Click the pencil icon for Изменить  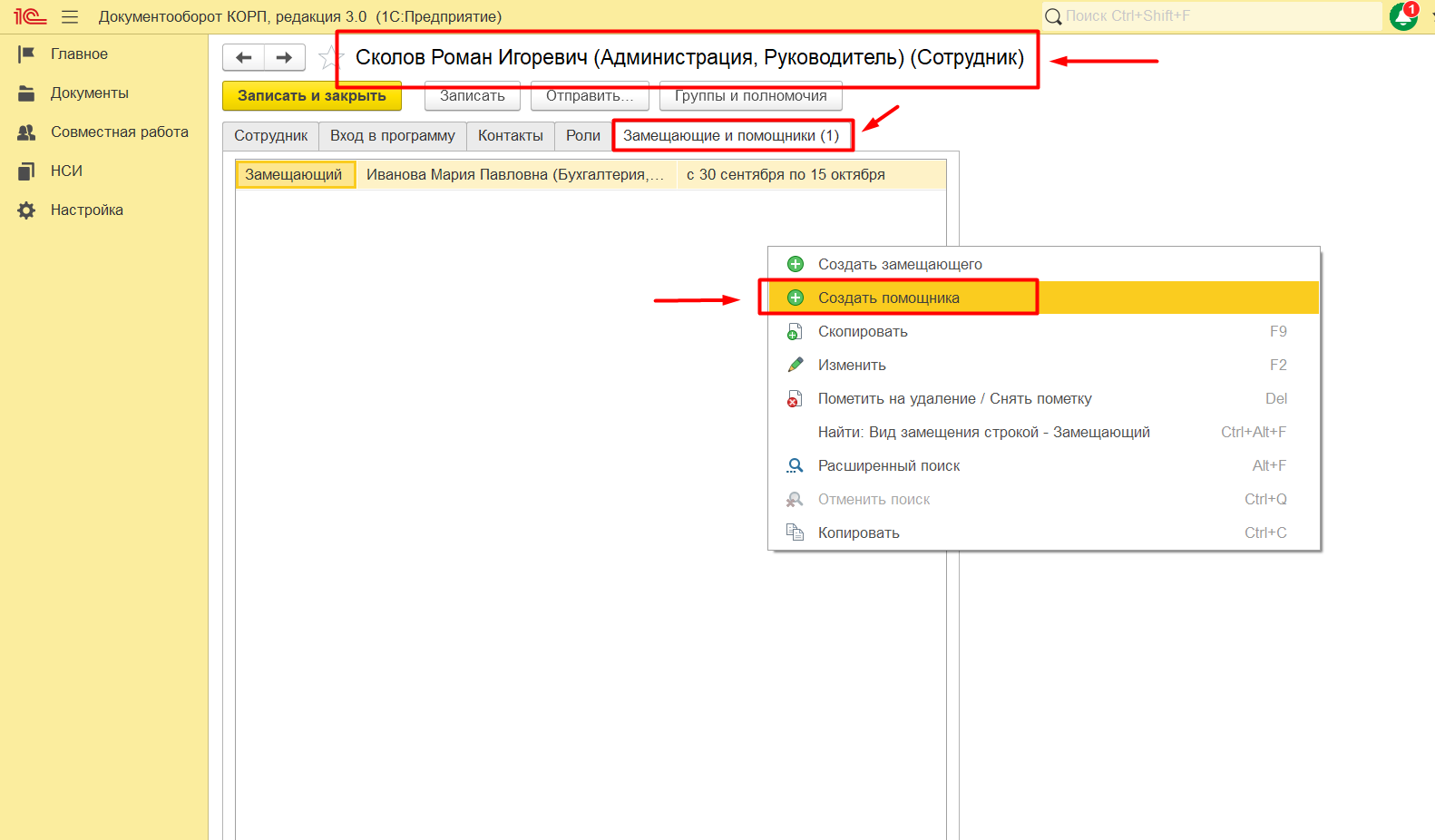click(796, 365)
